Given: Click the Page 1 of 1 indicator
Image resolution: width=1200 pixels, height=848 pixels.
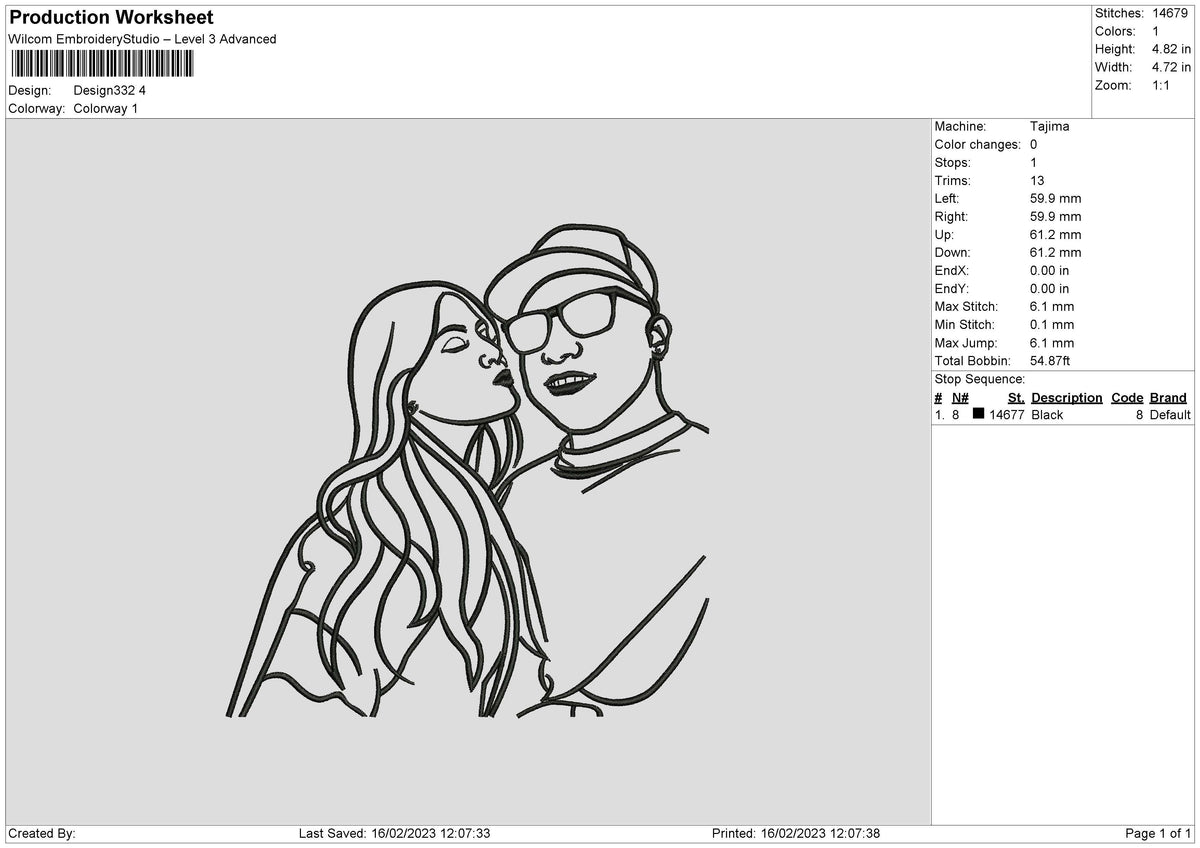Looking at the screenshot, I should tap(1158, 834).
